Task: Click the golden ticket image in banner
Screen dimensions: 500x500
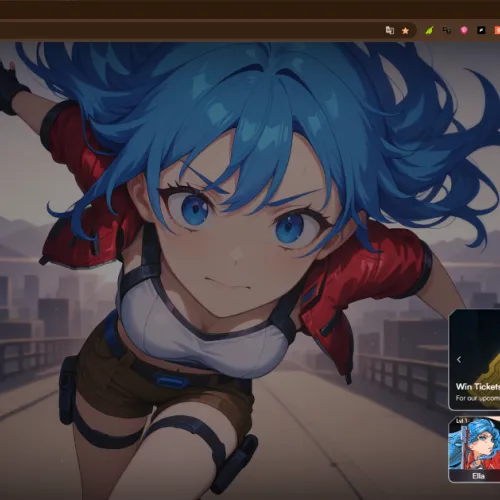Action: 487,370
